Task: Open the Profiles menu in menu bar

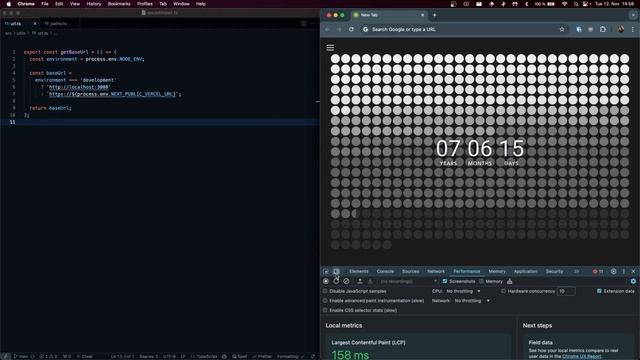Action: [144, 4]
